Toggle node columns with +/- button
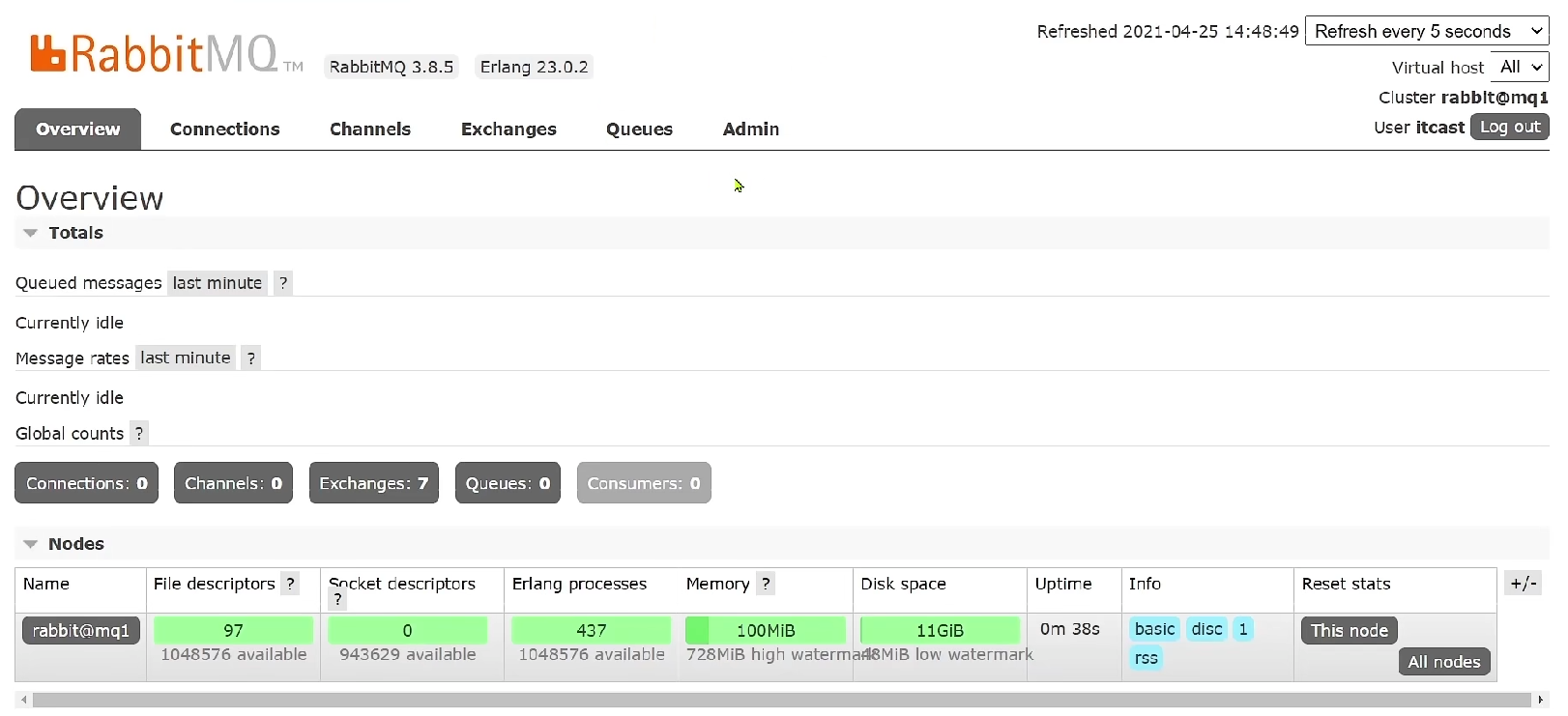This screenshot has width=1568, height=716. tap(1524, 583)
